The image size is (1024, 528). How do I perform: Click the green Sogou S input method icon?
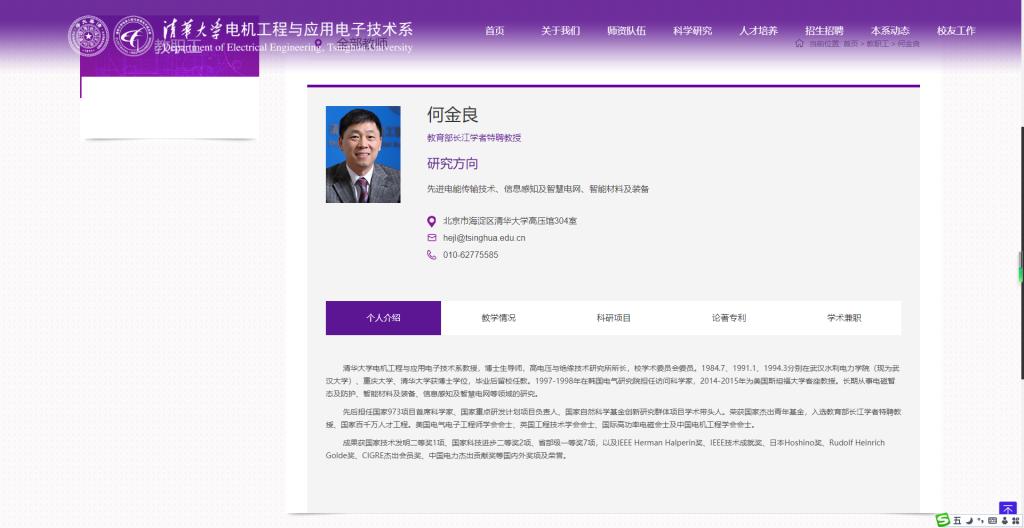pos(942,520)
